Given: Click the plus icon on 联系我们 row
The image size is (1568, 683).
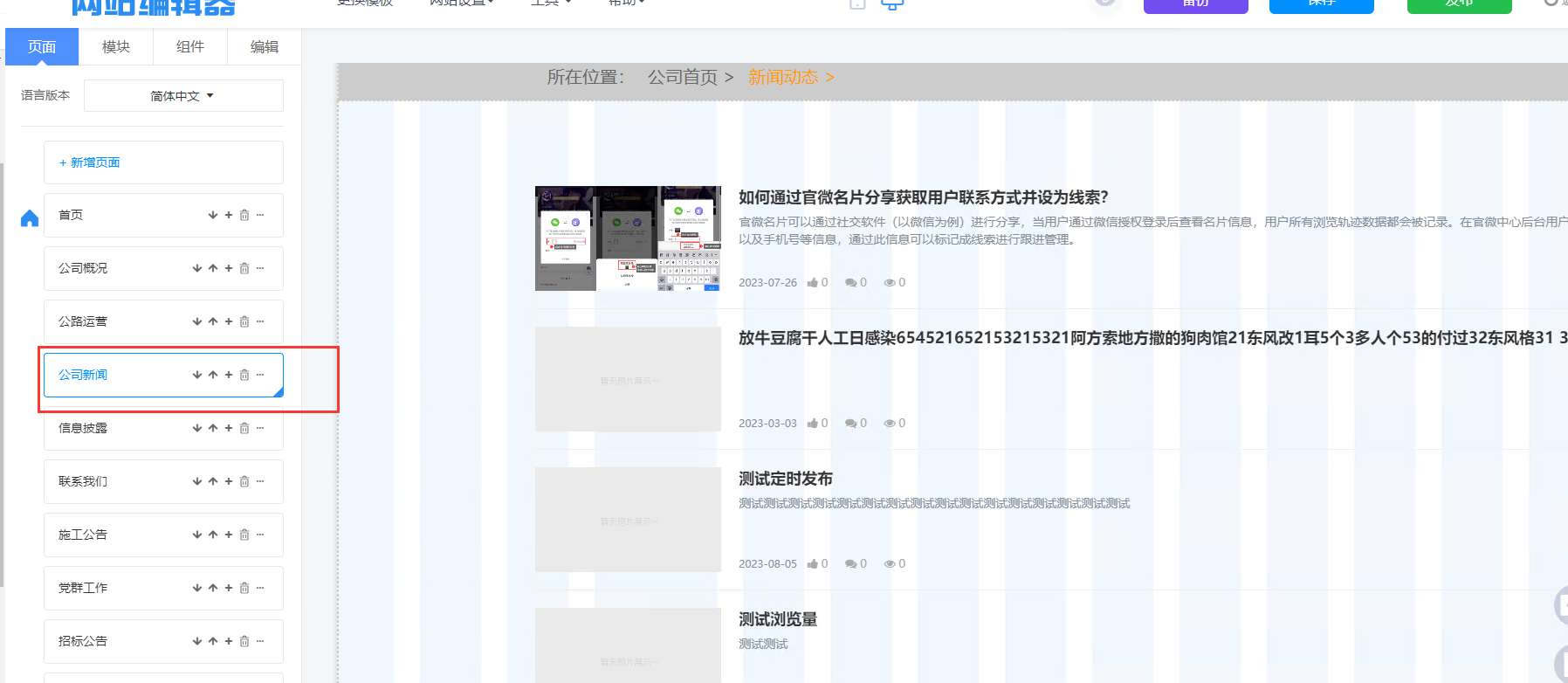Looking at the screenshot, I should click(229, 481).
